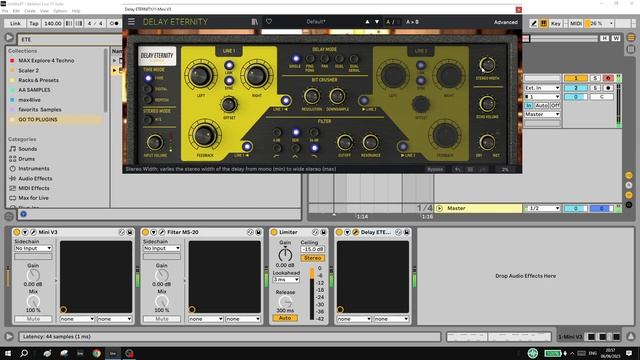
Task: Select the band-pass filter type button
Action: [x=296, y=148]
